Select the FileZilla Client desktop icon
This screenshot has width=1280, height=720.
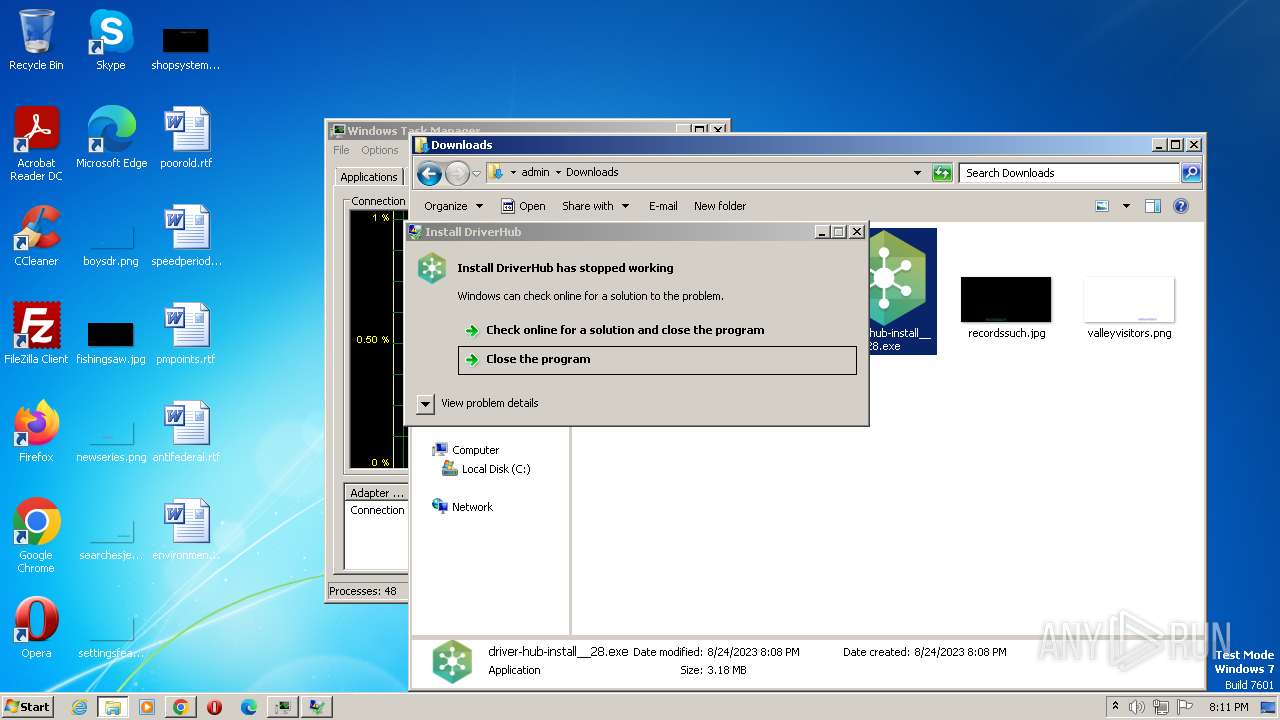36,333
